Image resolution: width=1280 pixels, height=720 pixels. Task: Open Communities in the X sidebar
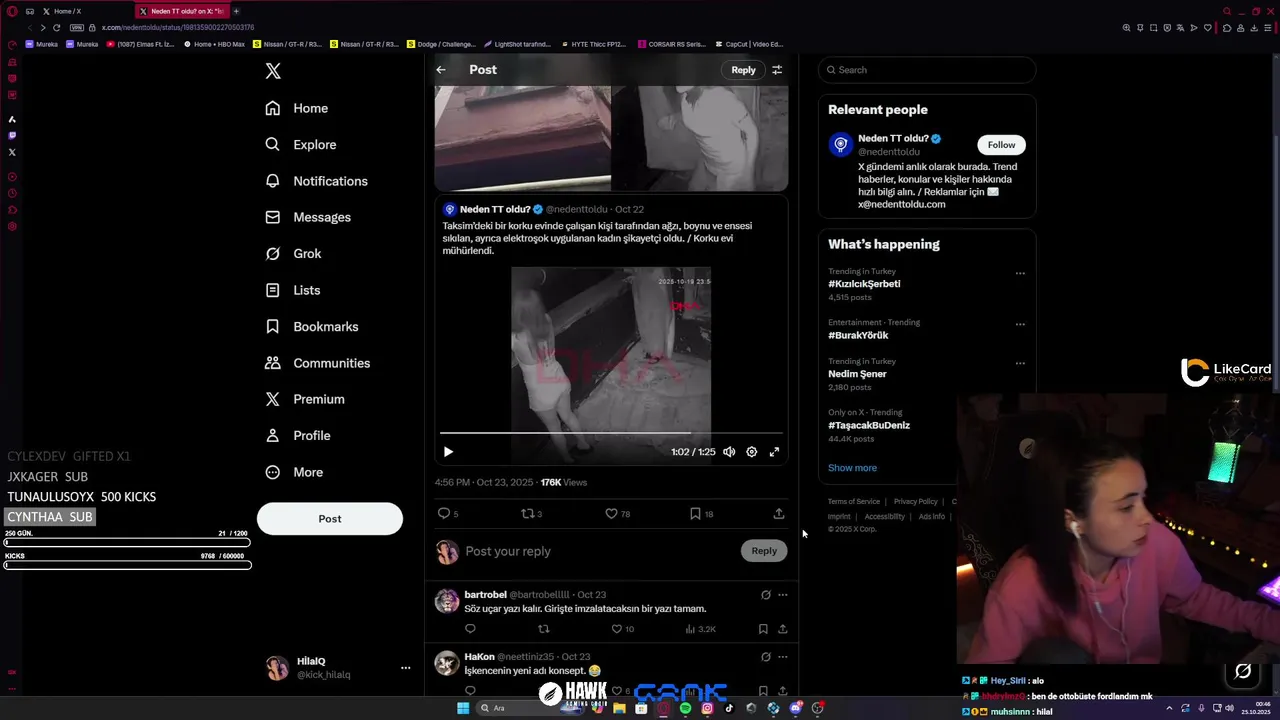coord(317,363)
